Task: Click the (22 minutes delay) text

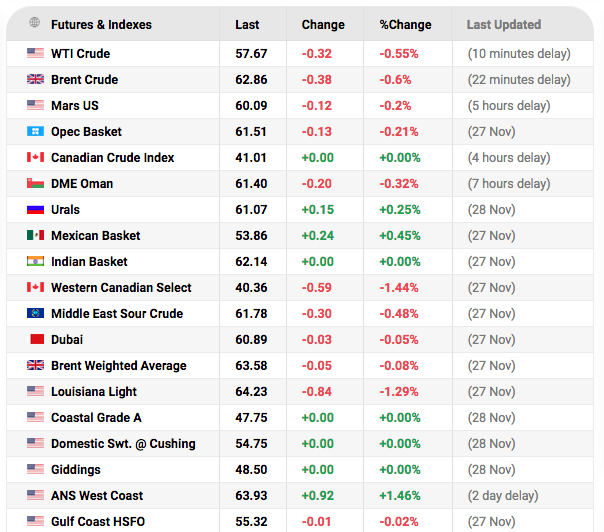Action: point(519,79)
